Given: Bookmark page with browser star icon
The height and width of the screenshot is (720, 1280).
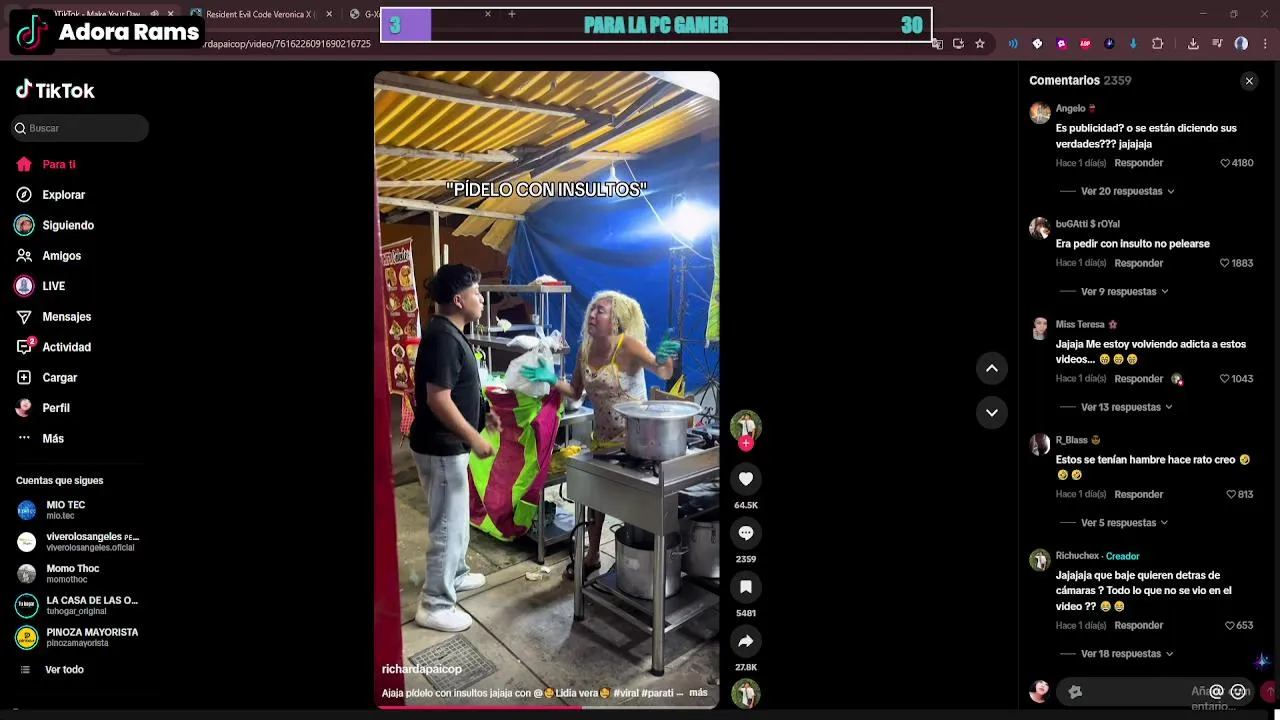Looking at the screenshot, I should coord(980,43).
